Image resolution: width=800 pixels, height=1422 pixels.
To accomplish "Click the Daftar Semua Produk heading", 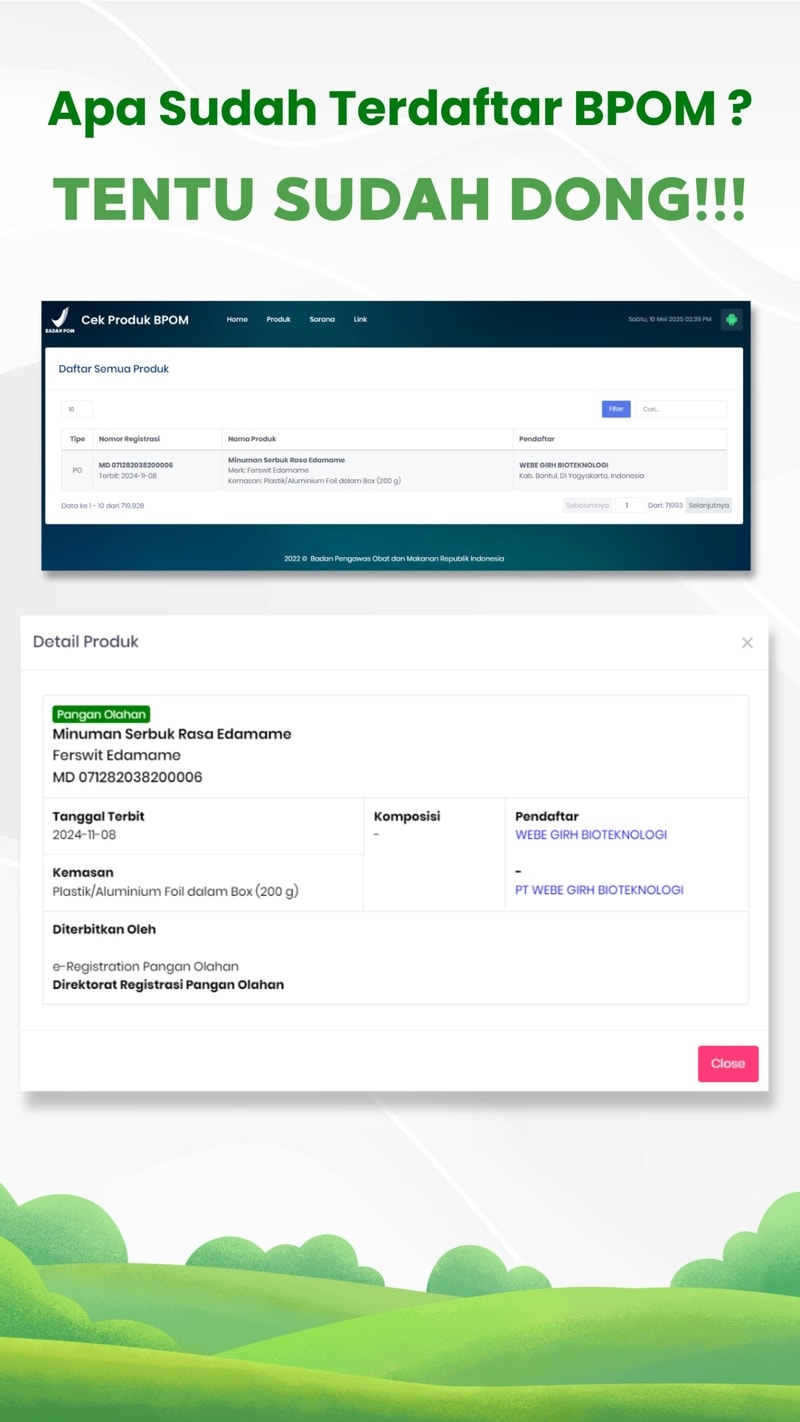I will click(114, 369).
